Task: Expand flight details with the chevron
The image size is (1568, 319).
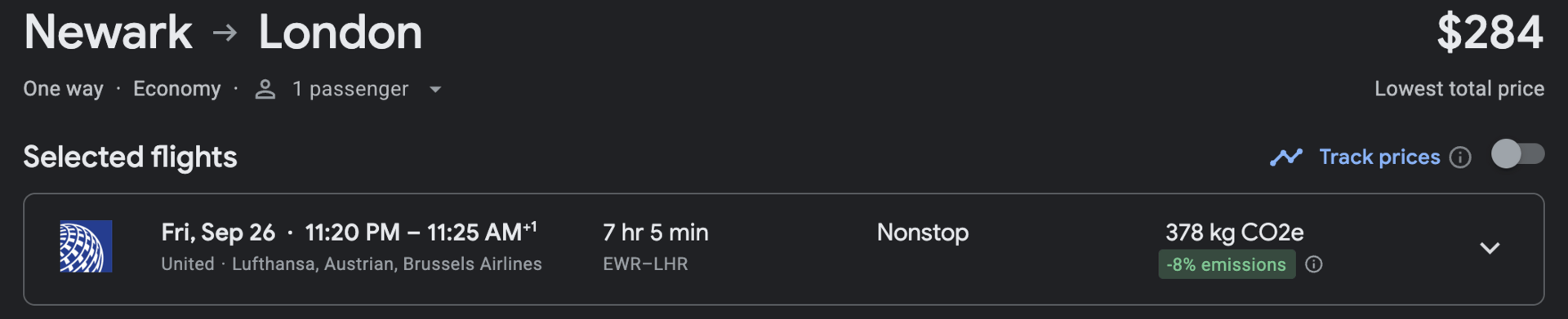Action: (1490, 248)
